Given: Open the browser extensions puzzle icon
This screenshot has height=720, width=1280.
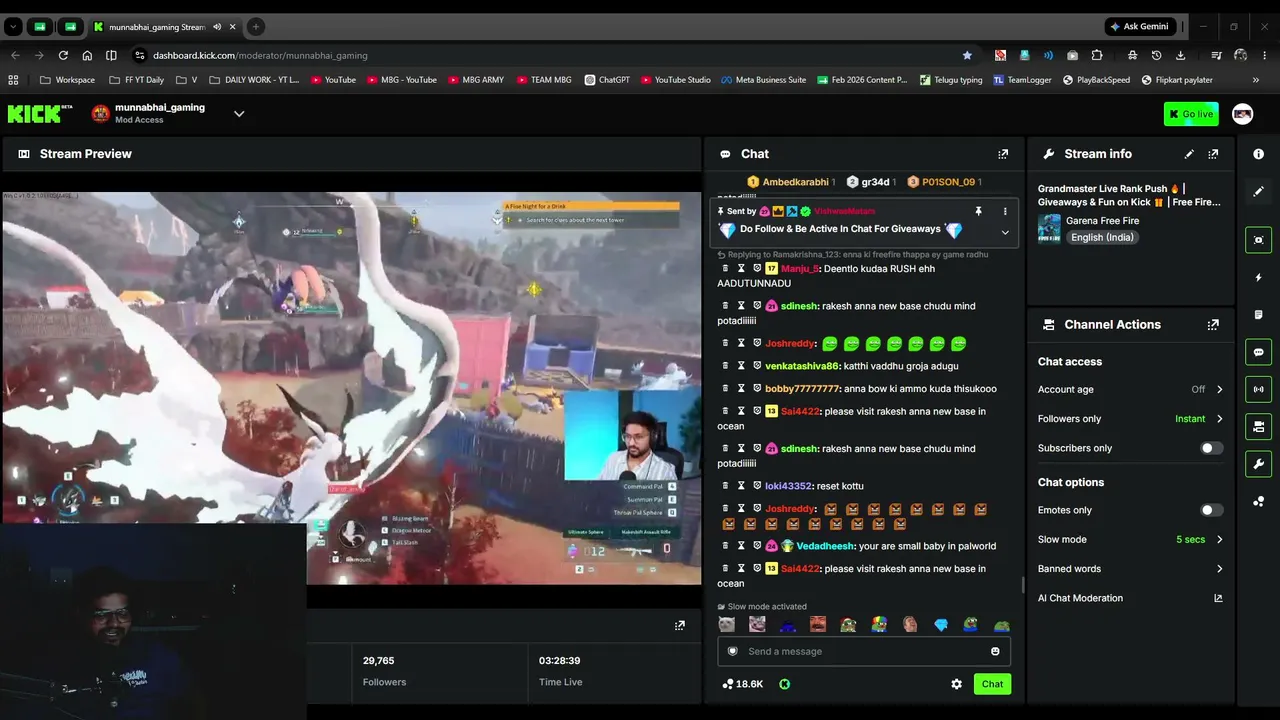Looking at the screenshot, I should (1097, 55).
